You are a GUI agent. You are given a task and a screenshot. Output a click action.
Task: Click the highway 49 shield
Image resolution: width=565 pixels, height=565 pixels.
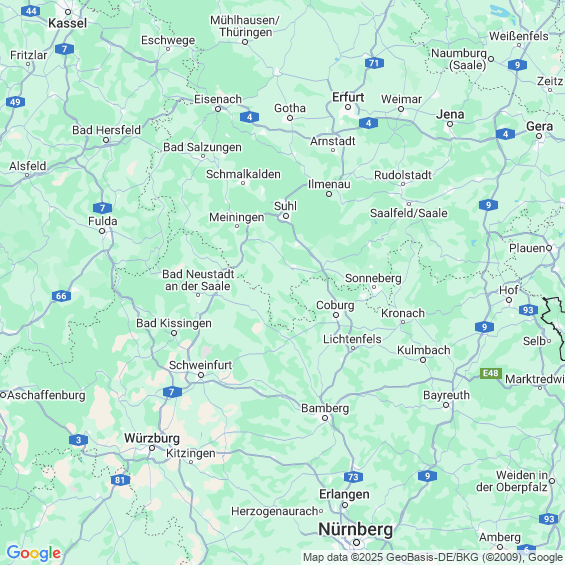coord(15,102)
